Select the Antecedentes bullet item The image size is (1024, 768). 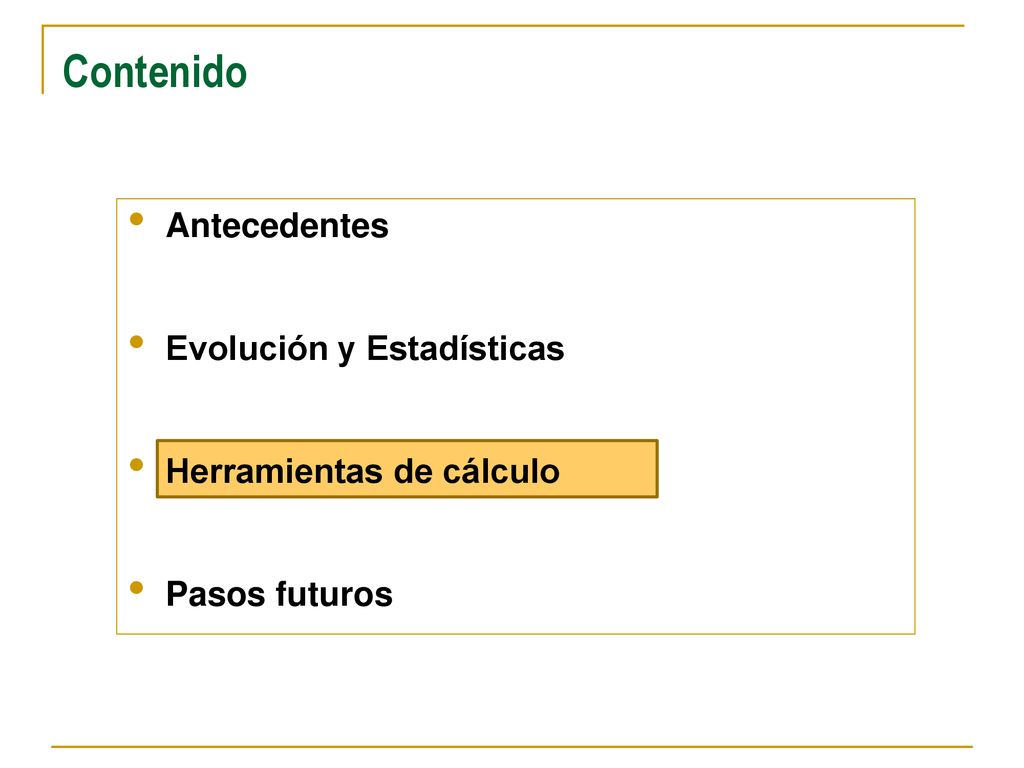point(277,226)
